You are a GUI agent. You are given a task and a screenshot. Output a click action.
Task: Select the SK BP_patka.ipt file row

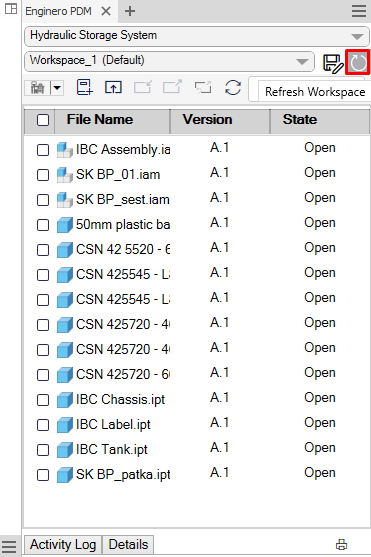tap(197, 475)
